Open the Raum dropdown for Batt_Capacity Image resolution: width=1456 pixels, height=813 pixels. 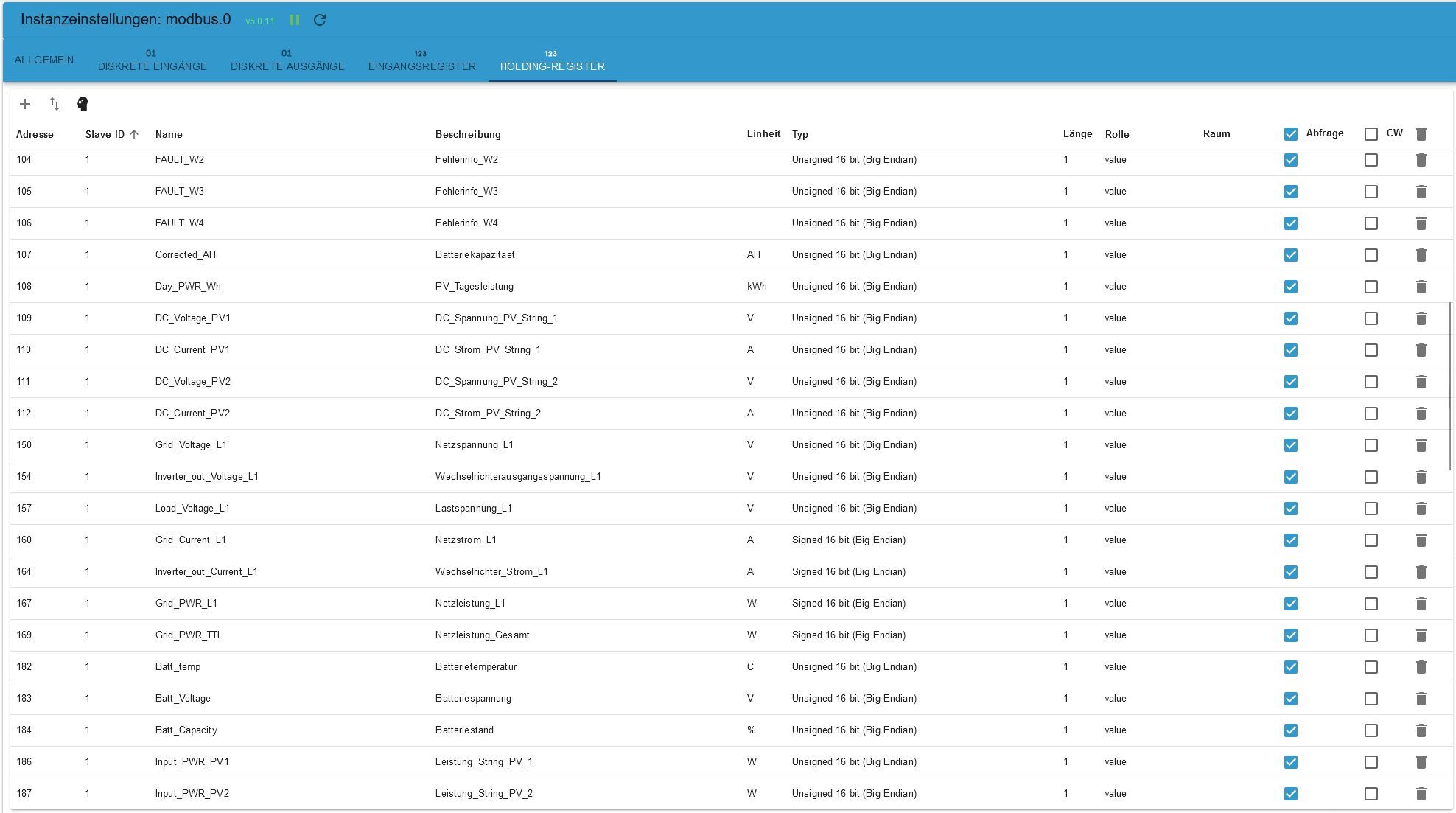coord(1238,730)
